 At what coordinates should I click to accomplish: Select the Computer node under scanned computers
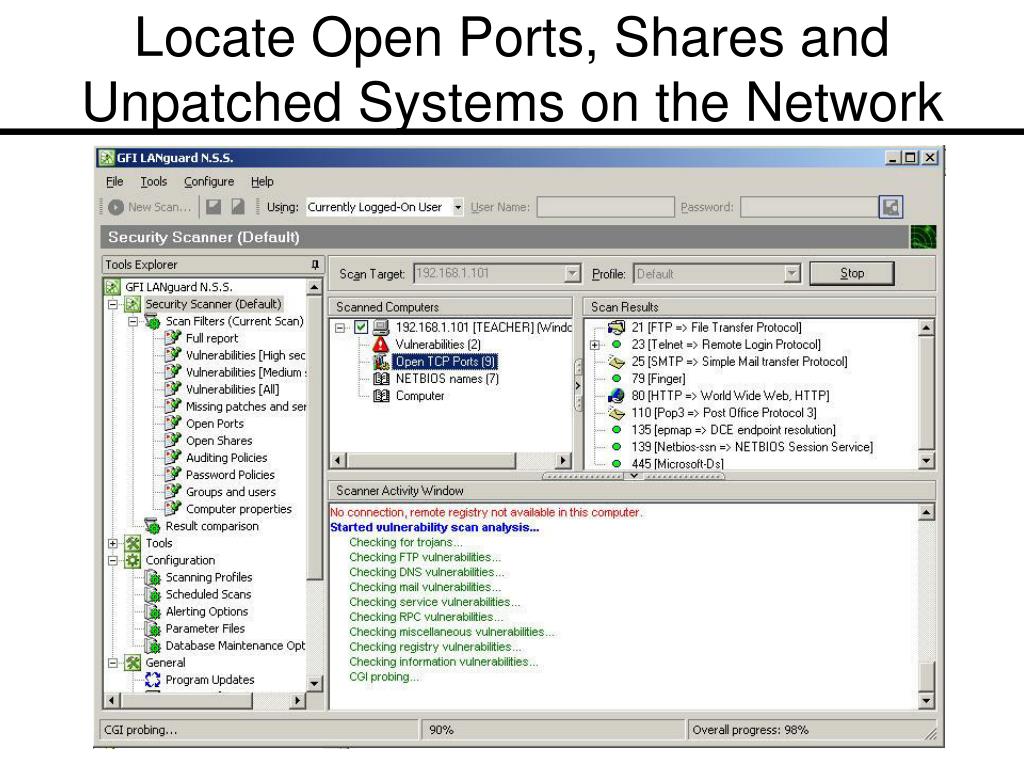click(x=420, y=396)
